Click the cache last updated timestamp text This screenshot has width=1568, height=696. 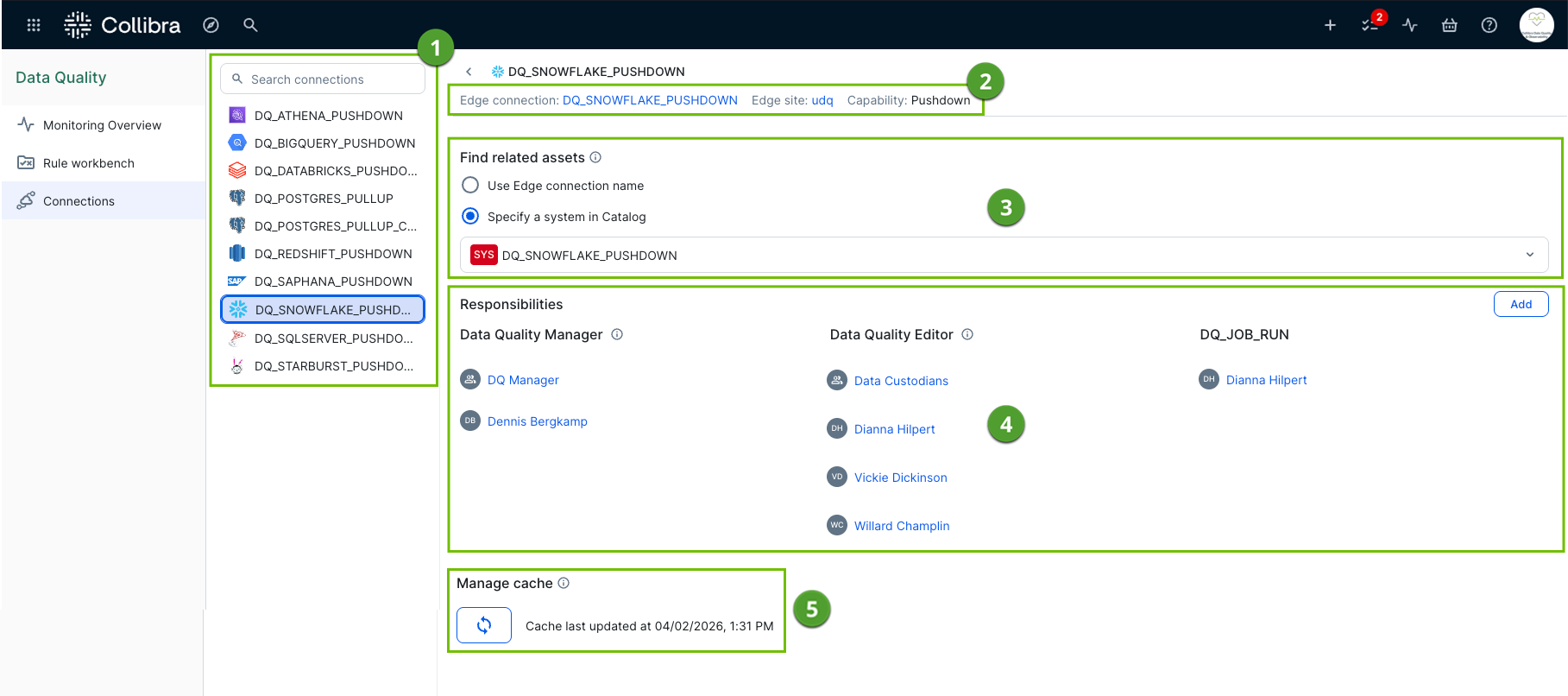[649, 626]
